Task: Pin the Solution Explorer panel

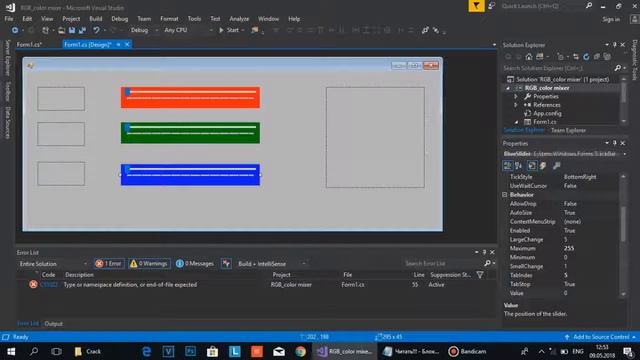Action: (615, 44)
